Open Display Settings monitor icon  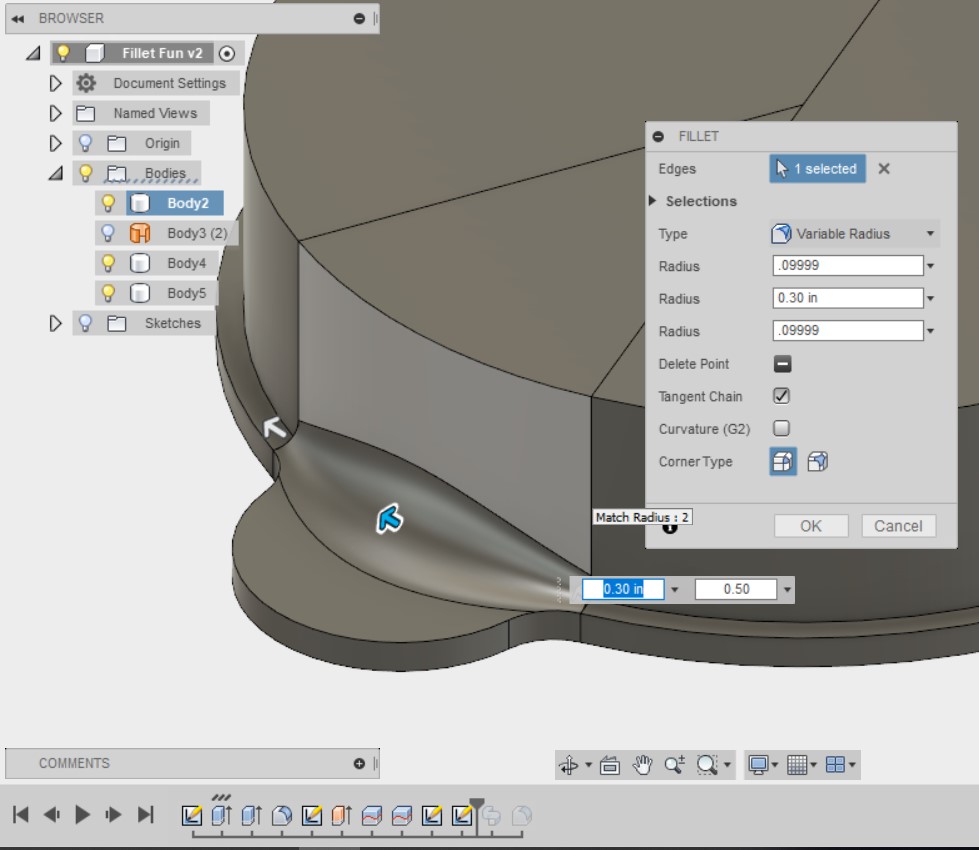758,765
